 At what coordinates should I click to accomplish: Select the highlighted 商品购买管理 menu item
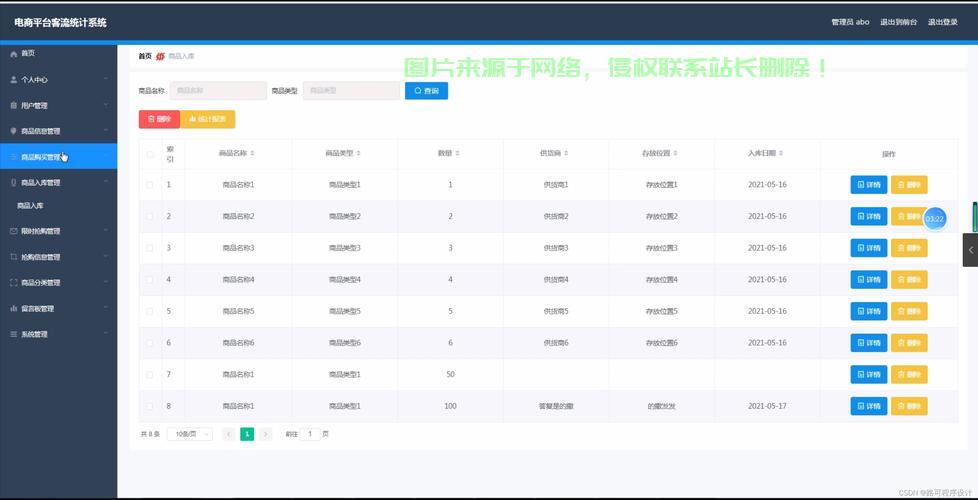click(59, 156)
